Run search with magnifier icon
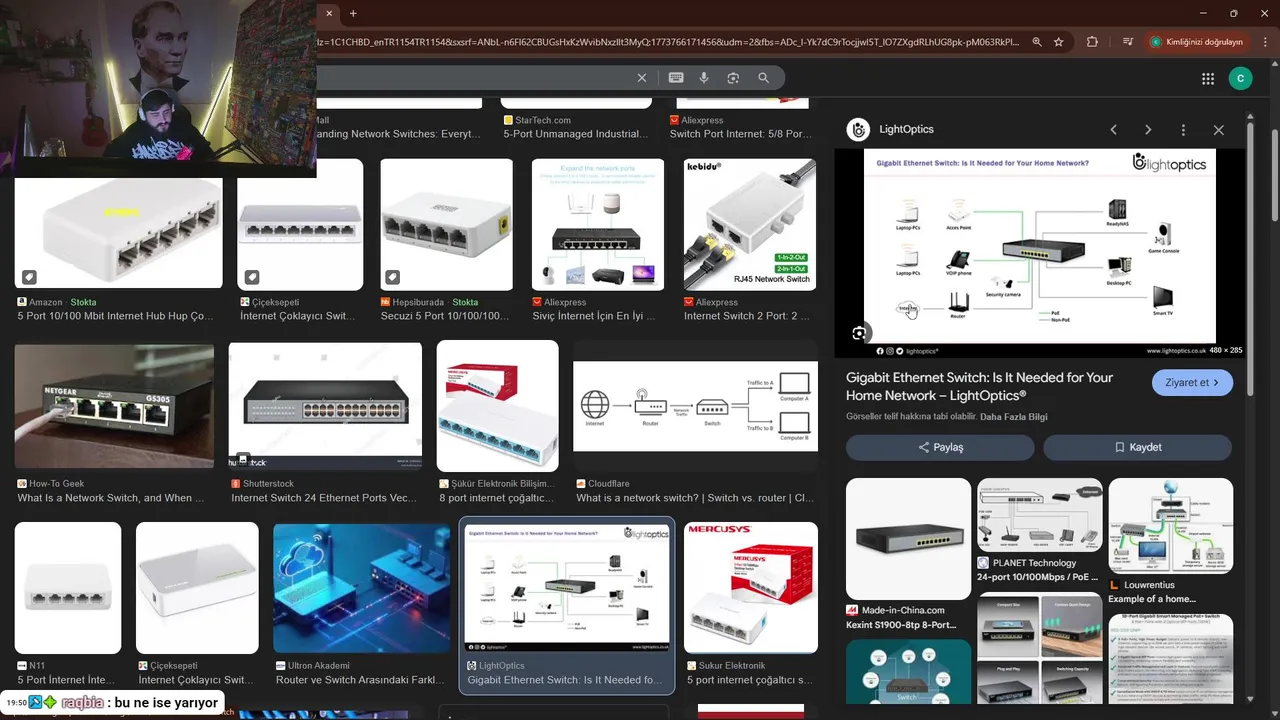Viewport: 1280px width, 720px height. (x=764, y=78)
